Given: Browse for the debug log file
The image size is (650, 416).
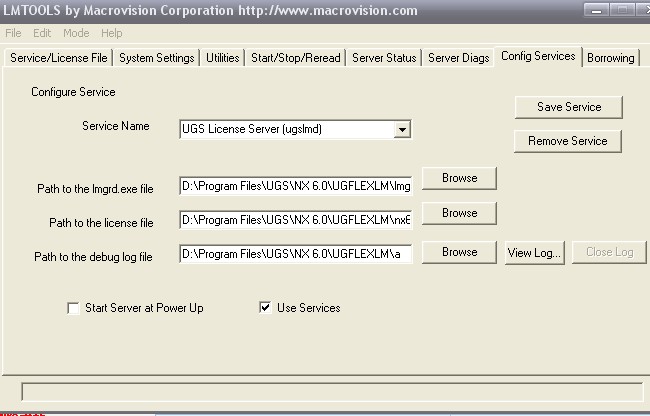Looking at the screenshot, I should (x=459, y=252).
